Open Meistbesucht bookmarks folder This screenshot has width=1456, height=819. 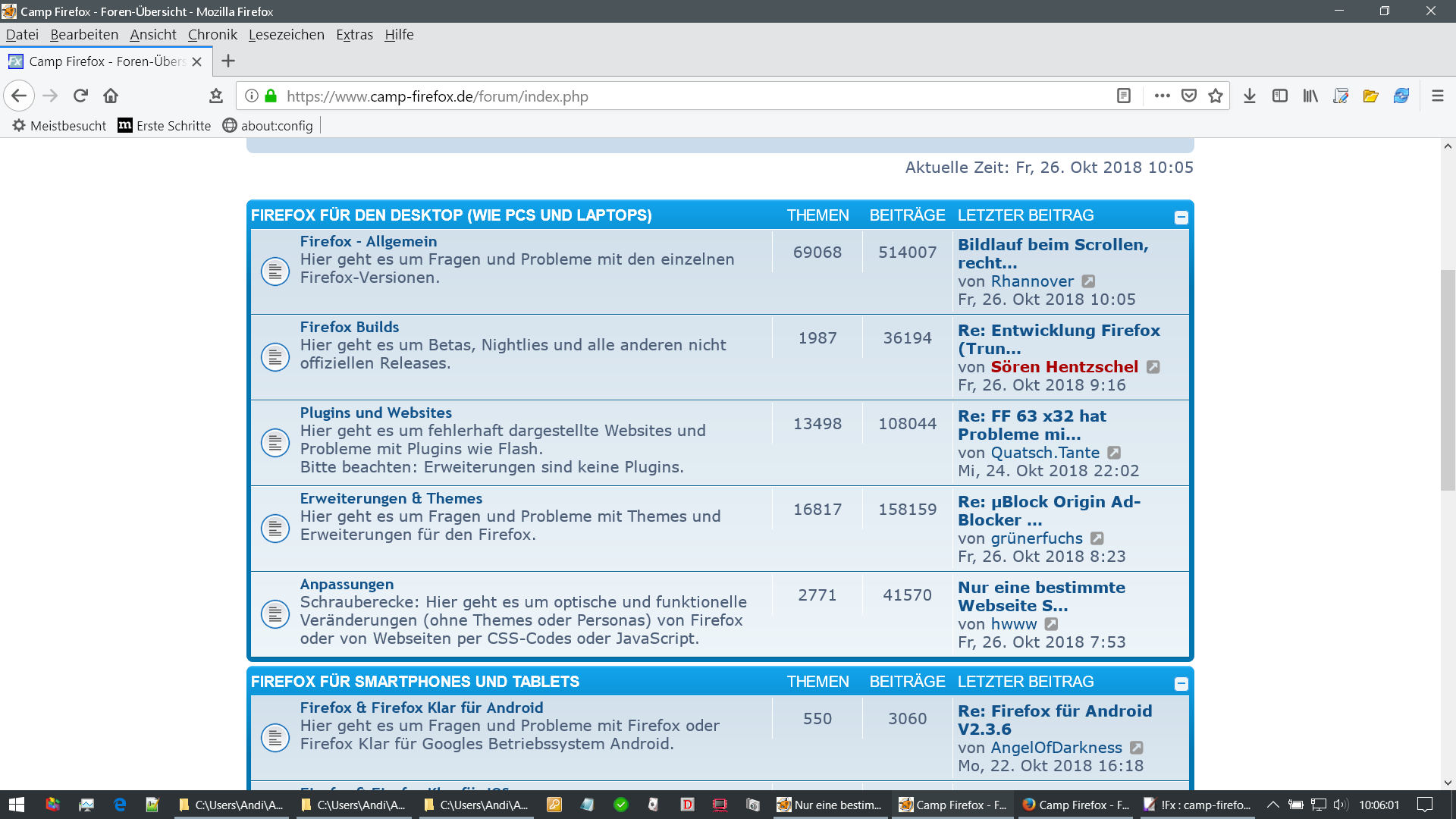59,126
